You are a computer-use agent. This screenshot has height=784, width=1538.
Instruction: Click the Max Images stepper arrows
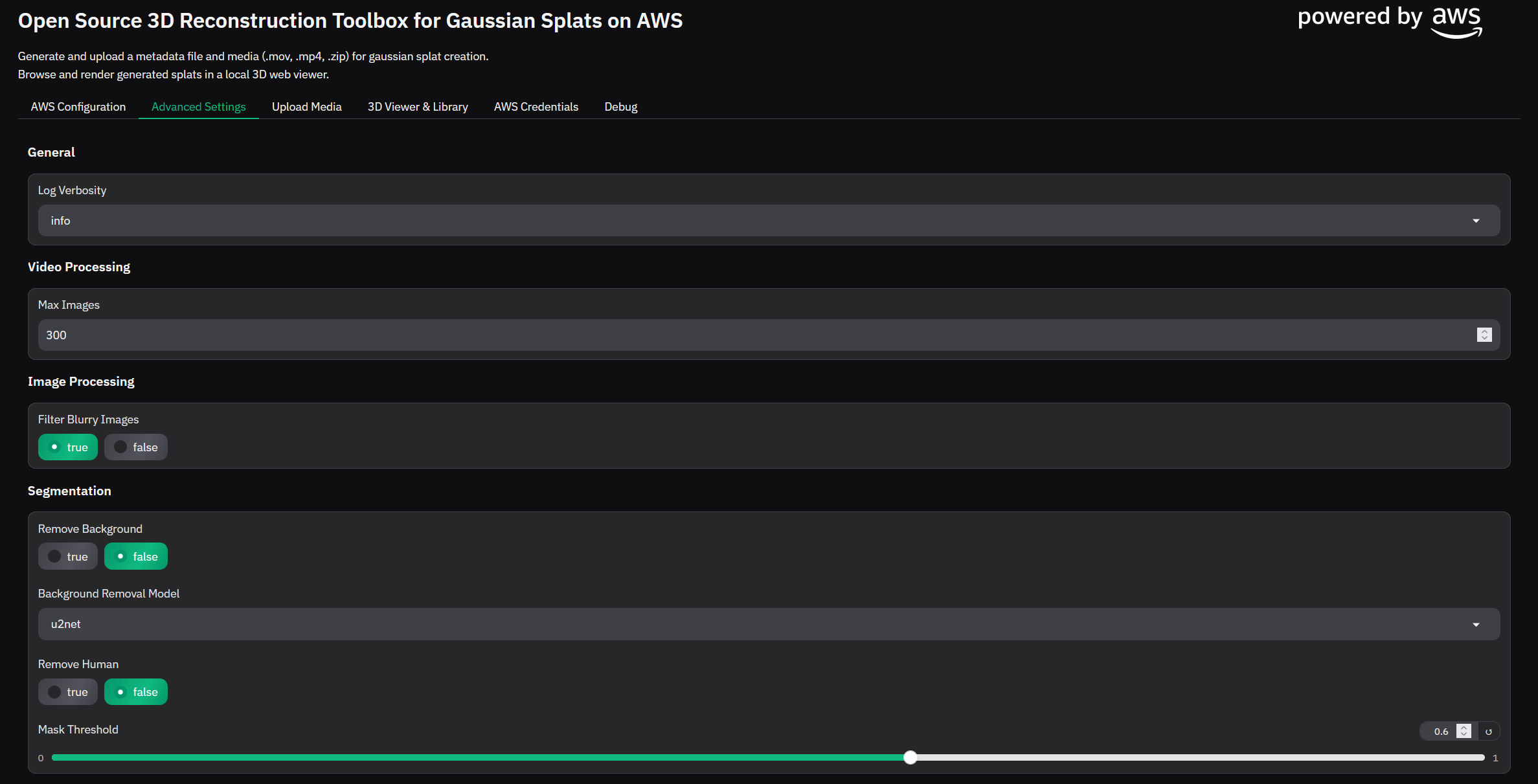tap(1484, 335)
